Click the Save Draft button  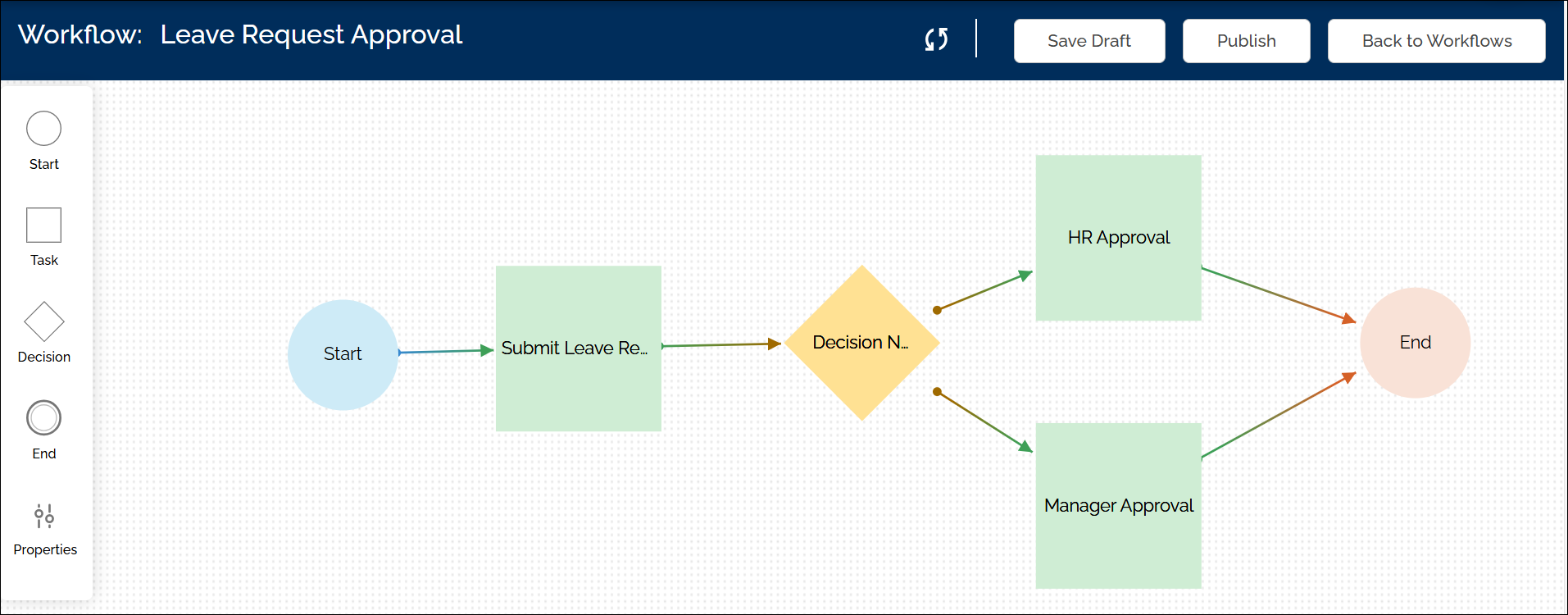[1089, 41]
